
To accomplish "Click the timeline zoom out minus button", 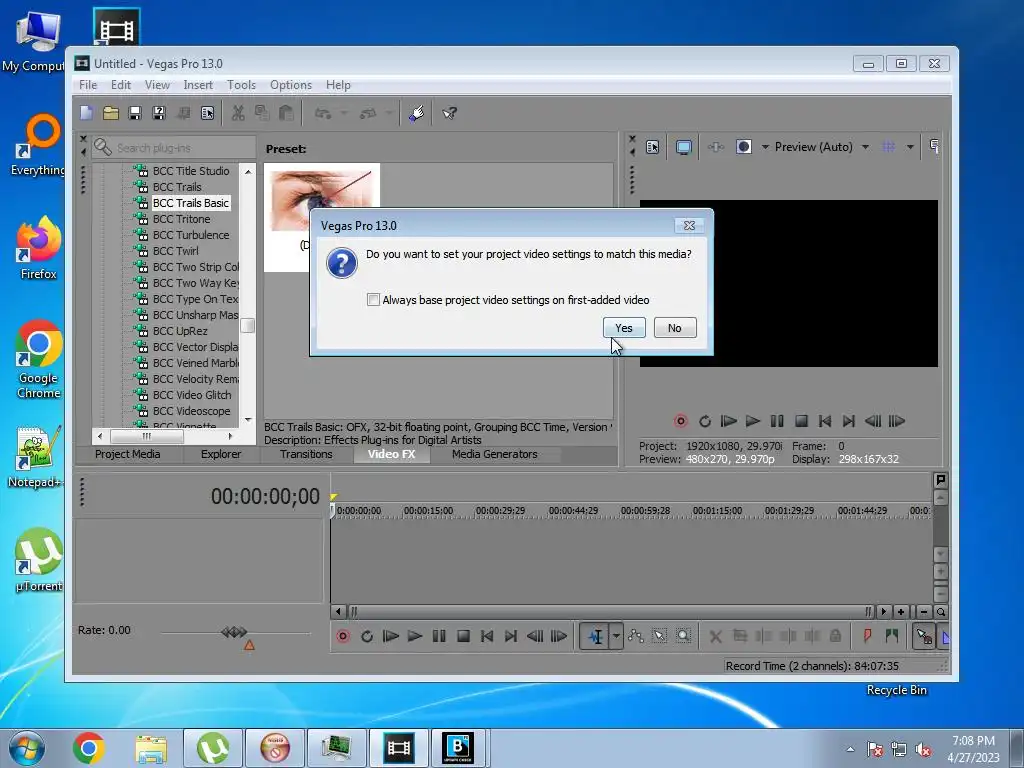I will [x=923, y=612].
